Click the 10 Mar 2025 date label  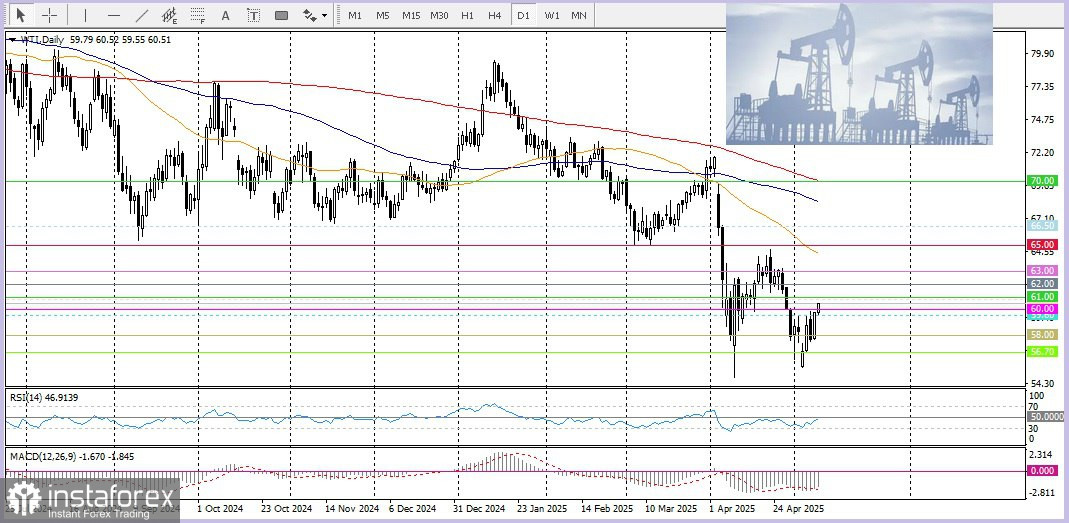(x=672, y=509)
